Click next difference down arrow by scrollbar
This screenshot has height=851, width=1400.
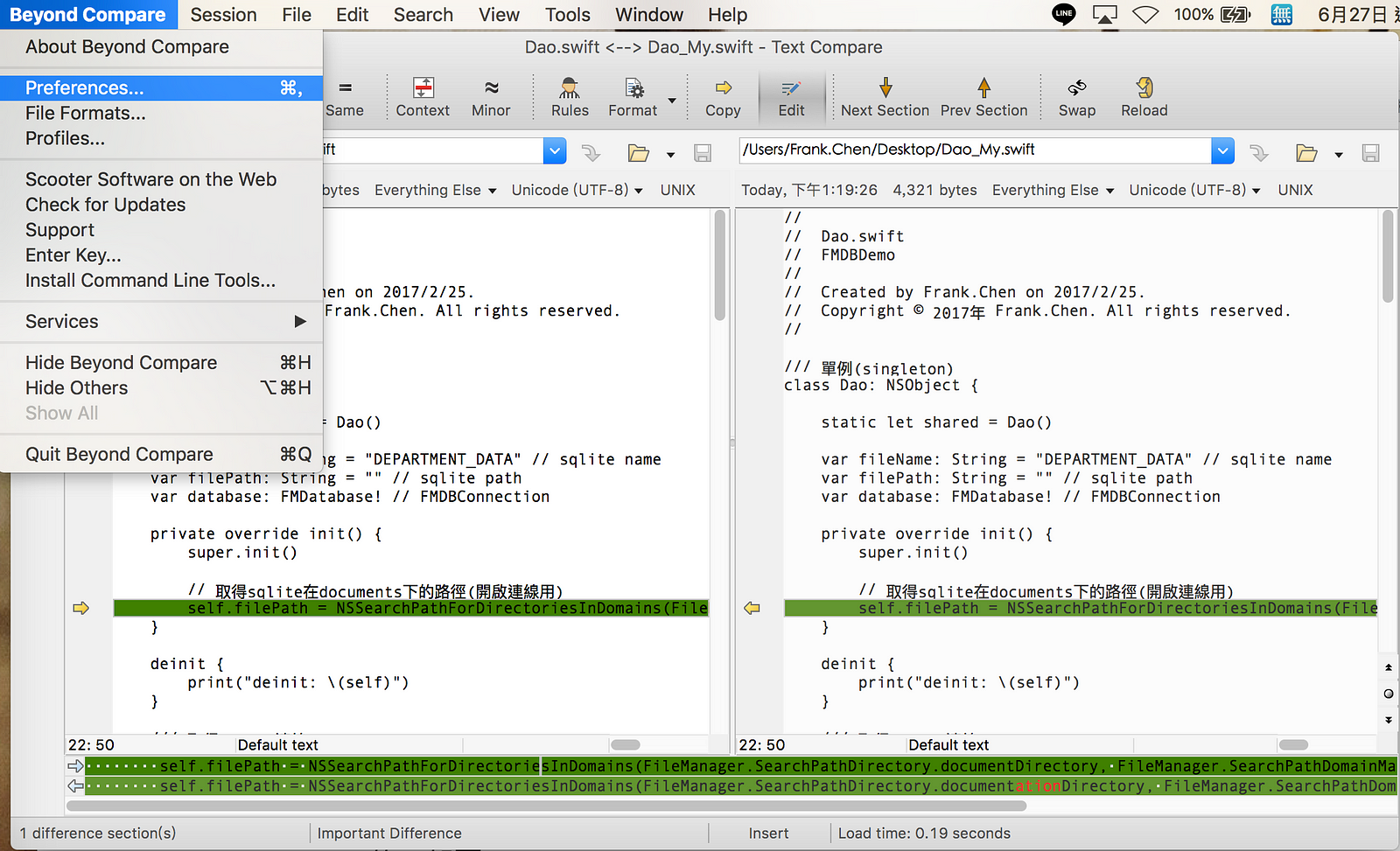pos(1389,720)
